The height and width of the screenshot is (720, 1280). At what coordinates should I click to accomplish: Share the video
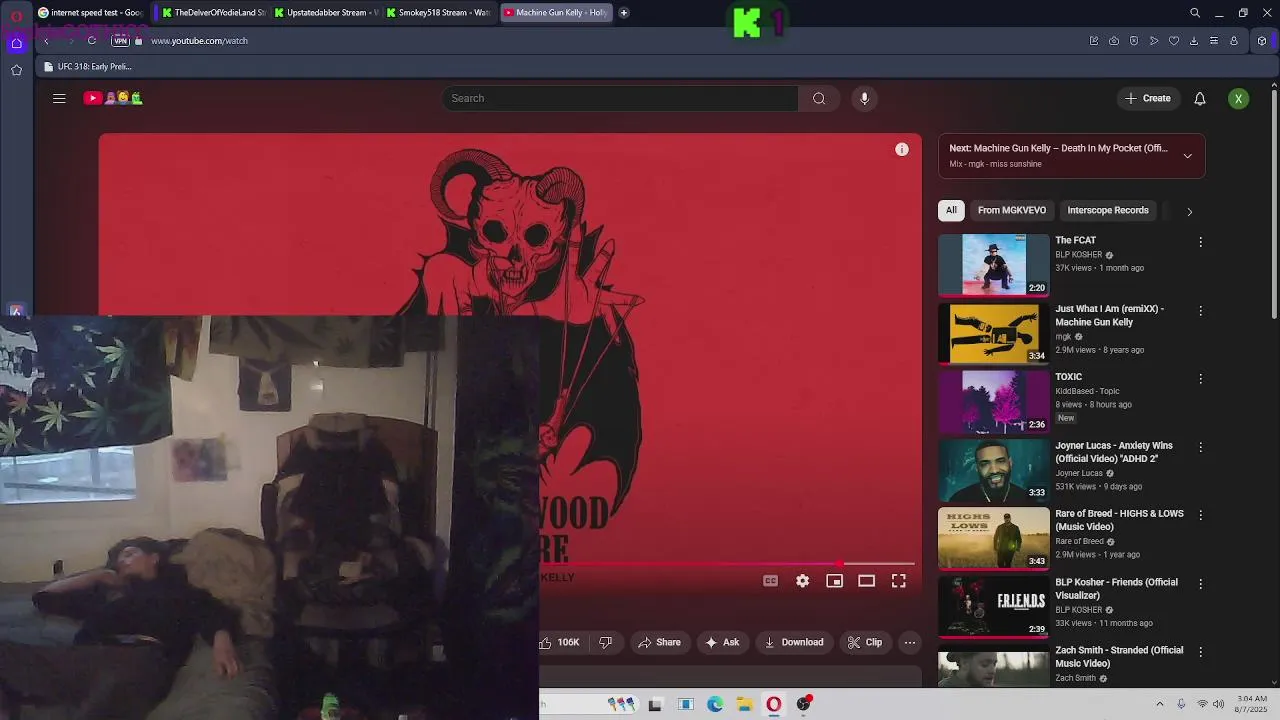point(659,642)
